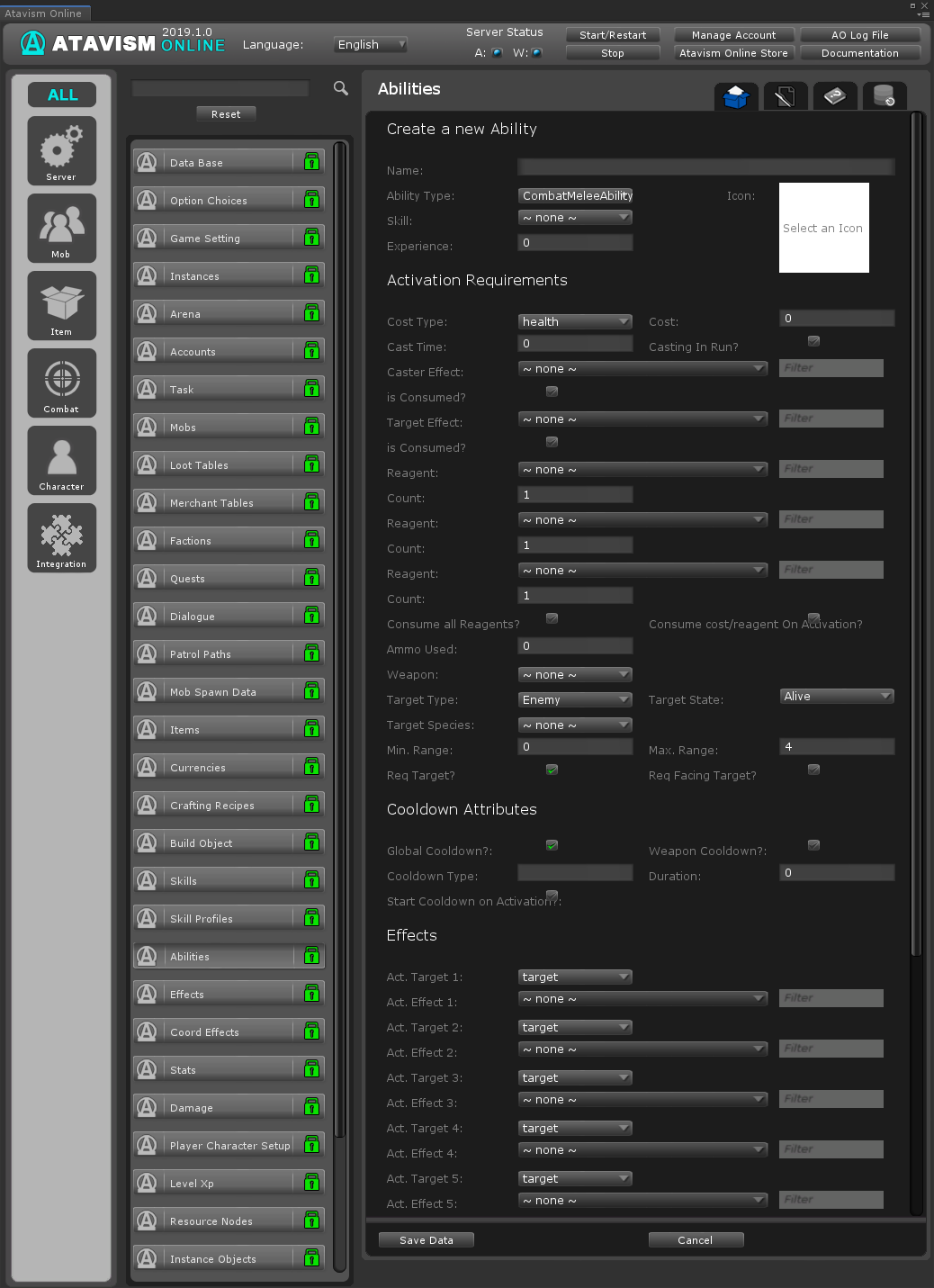This screenshot has width=934, height=1288.
Task: Click the search magnifier icon
Action: [x=341, y=88]
